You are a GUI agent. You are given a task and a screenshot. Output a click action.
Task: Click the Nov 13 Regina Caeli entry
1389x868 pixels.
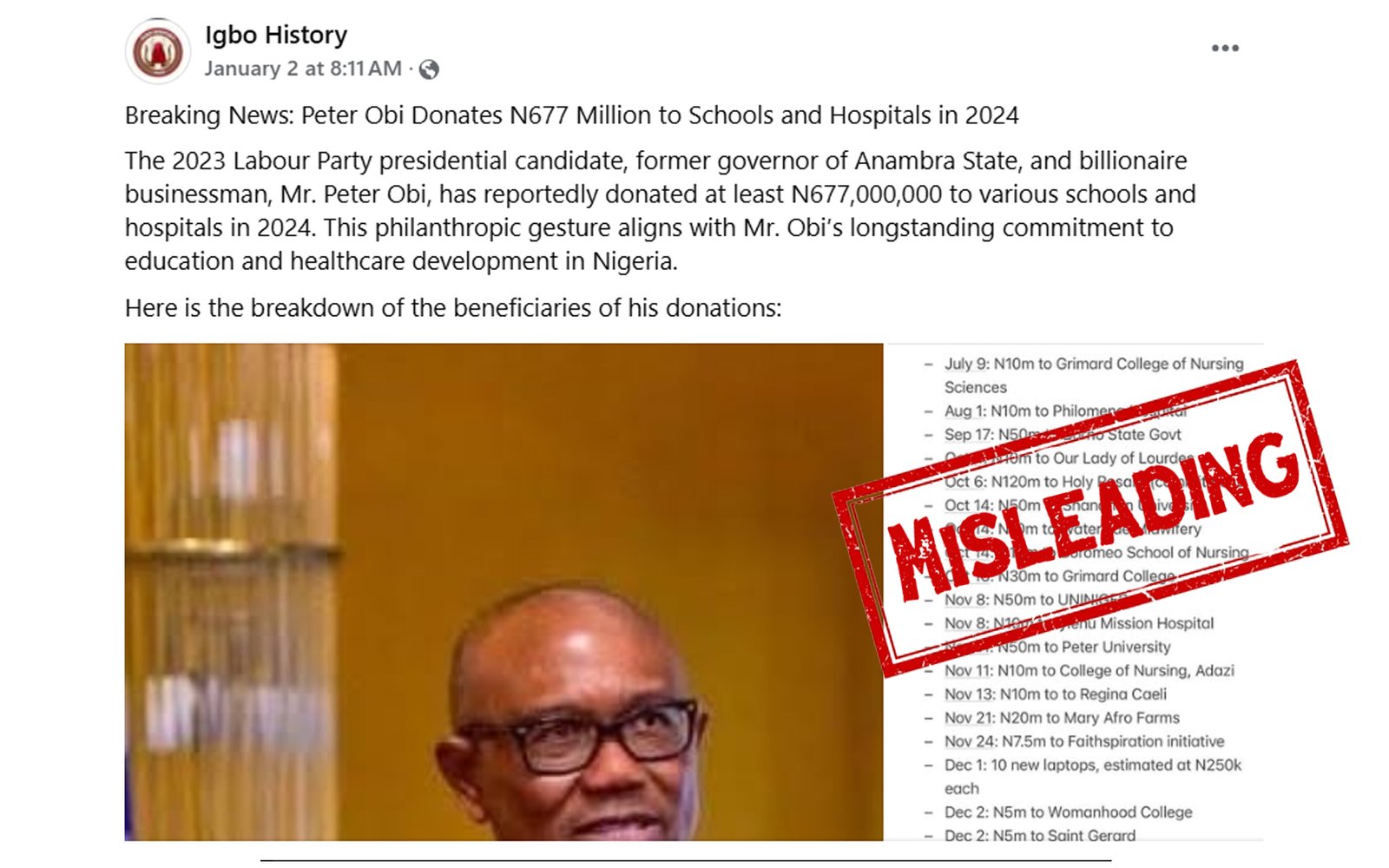1056,694
